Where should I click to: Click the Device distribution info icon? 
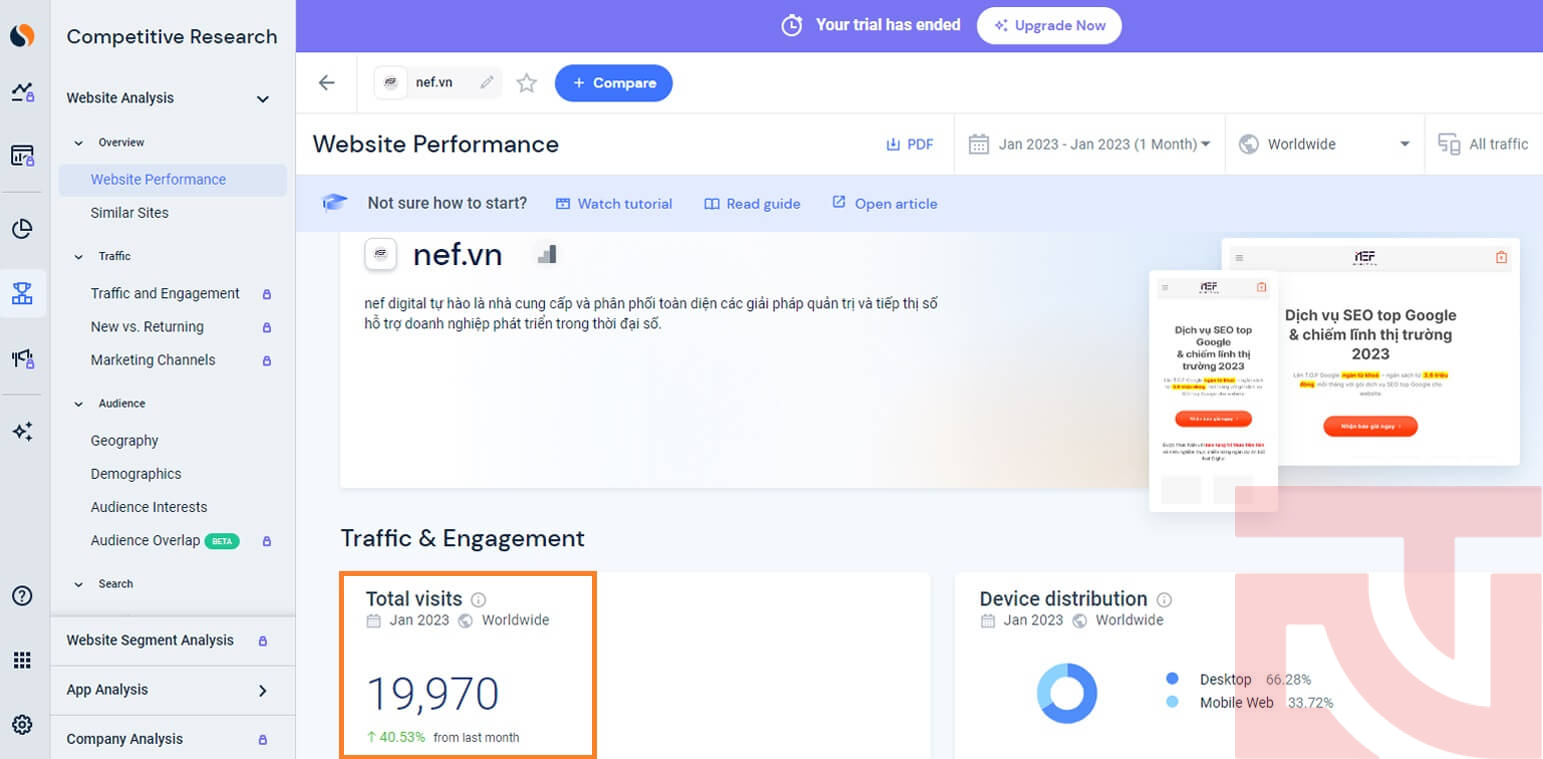pyautogui.click(x=1164, y=600)
